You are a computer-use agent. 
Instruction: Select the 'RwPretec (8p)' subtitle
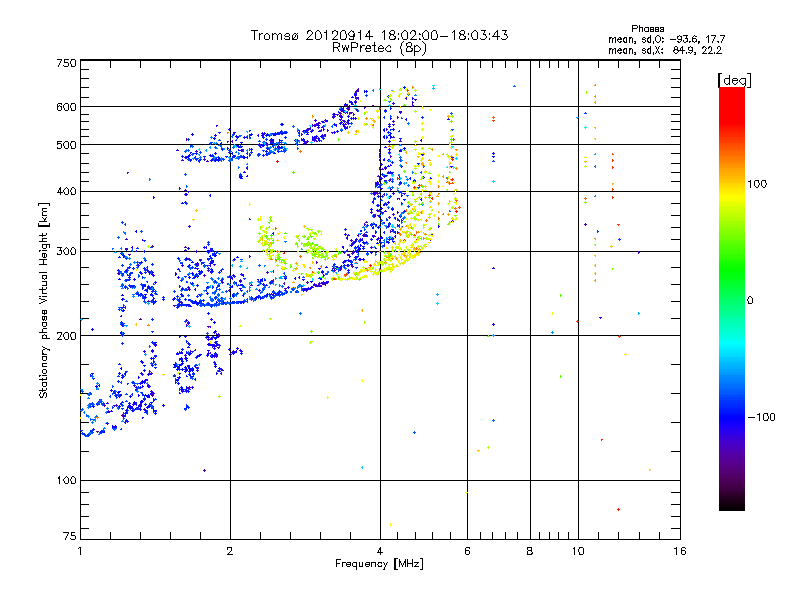(x=379, y=48)
